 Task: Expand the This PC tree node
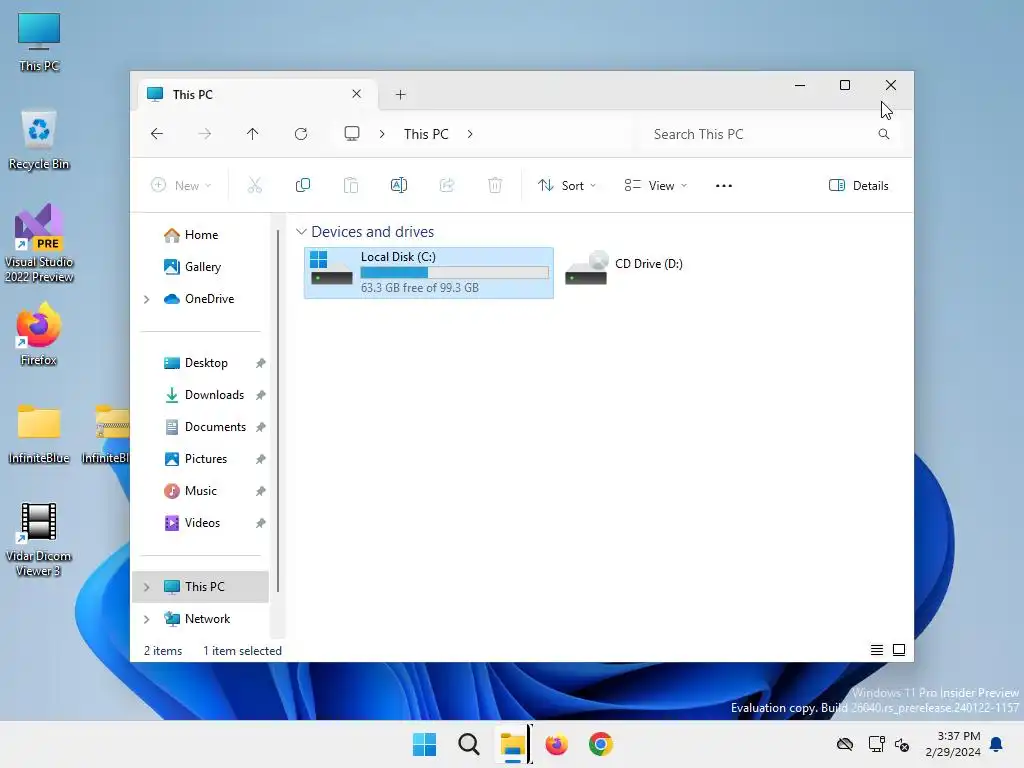[146, 587]
